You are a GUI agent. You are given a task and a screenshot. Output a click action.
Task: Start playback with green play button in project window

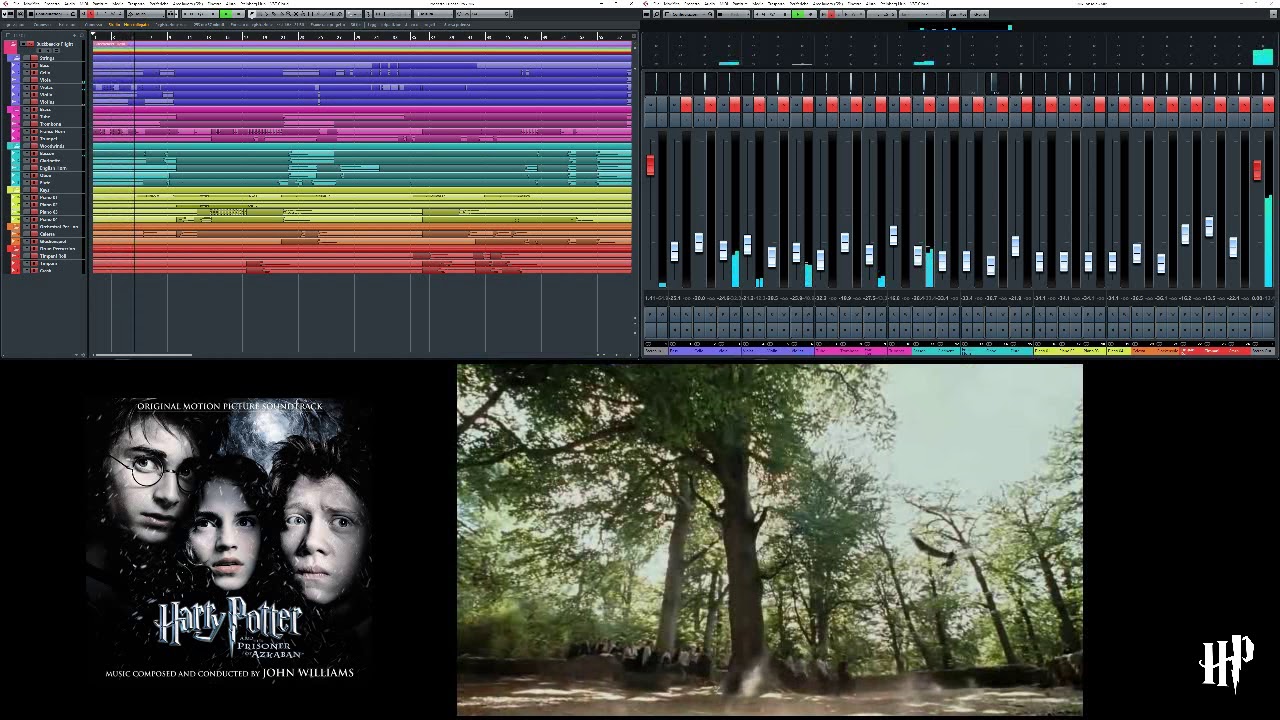[226, 14]
